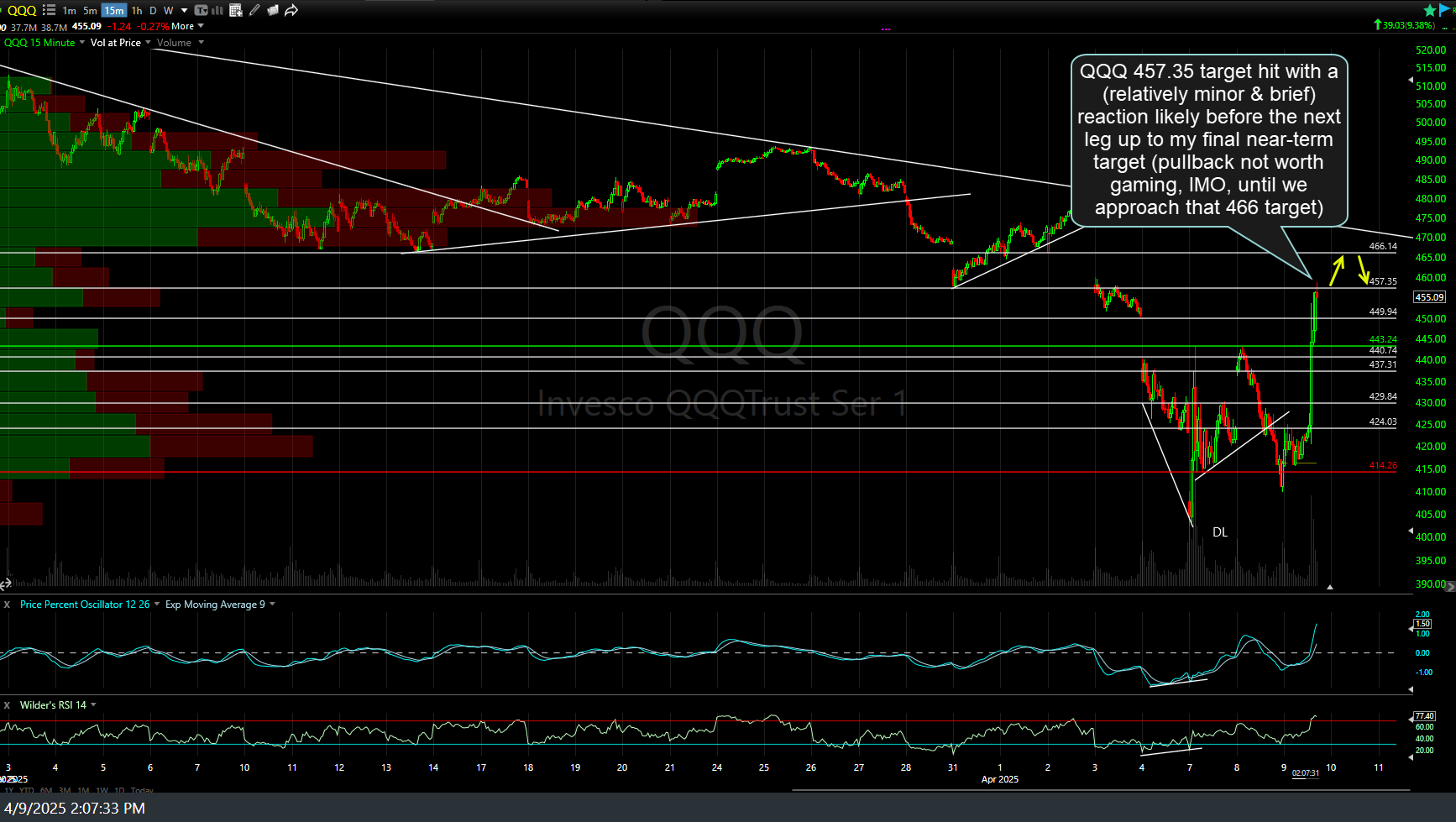1456x822 pixels.
Task: Open the text/drawing tools T dropdown
Action: click(x=202, y=10)
